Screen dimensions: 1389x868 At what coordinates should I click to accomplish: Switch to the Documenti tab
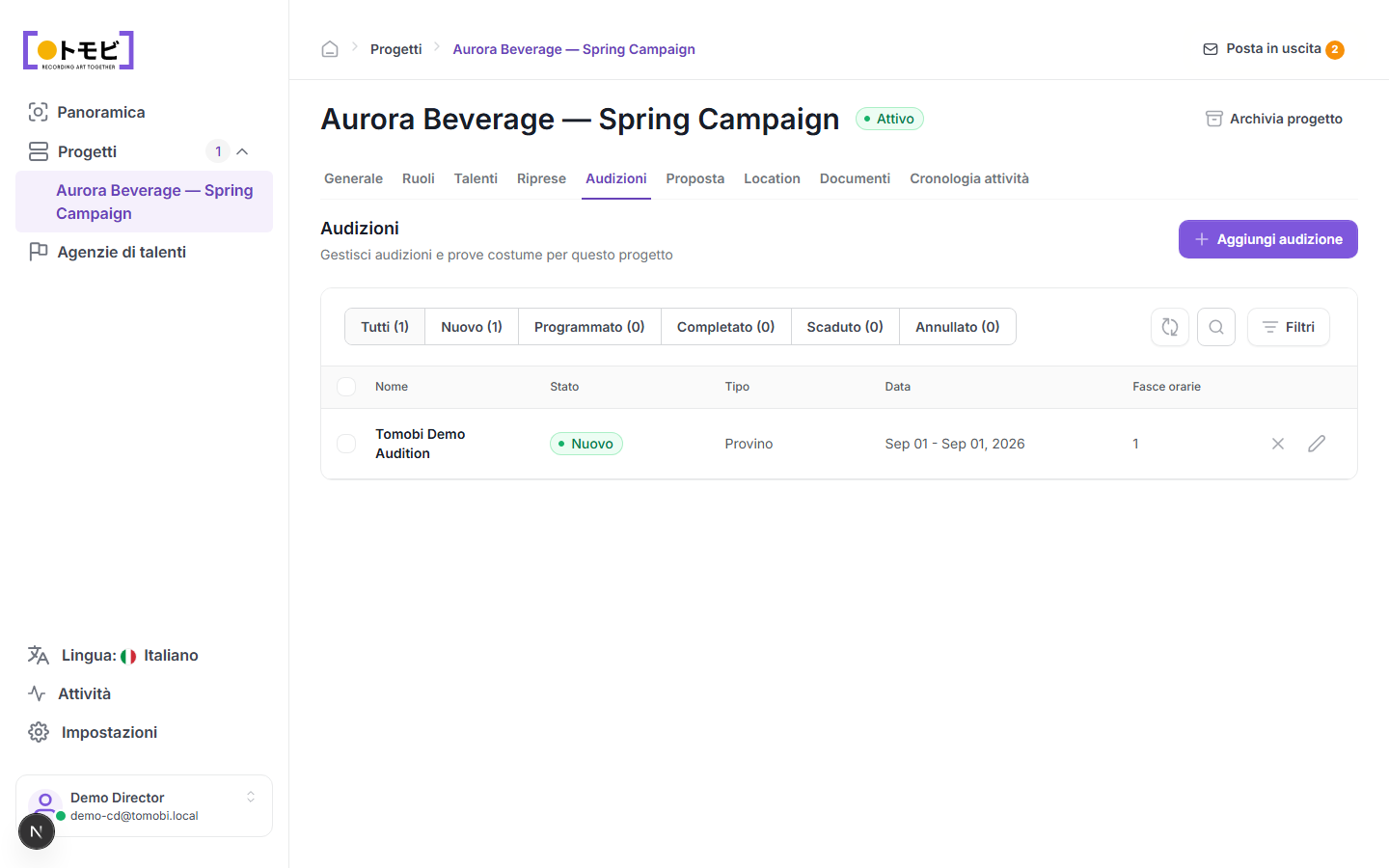(x=855, y=178)
